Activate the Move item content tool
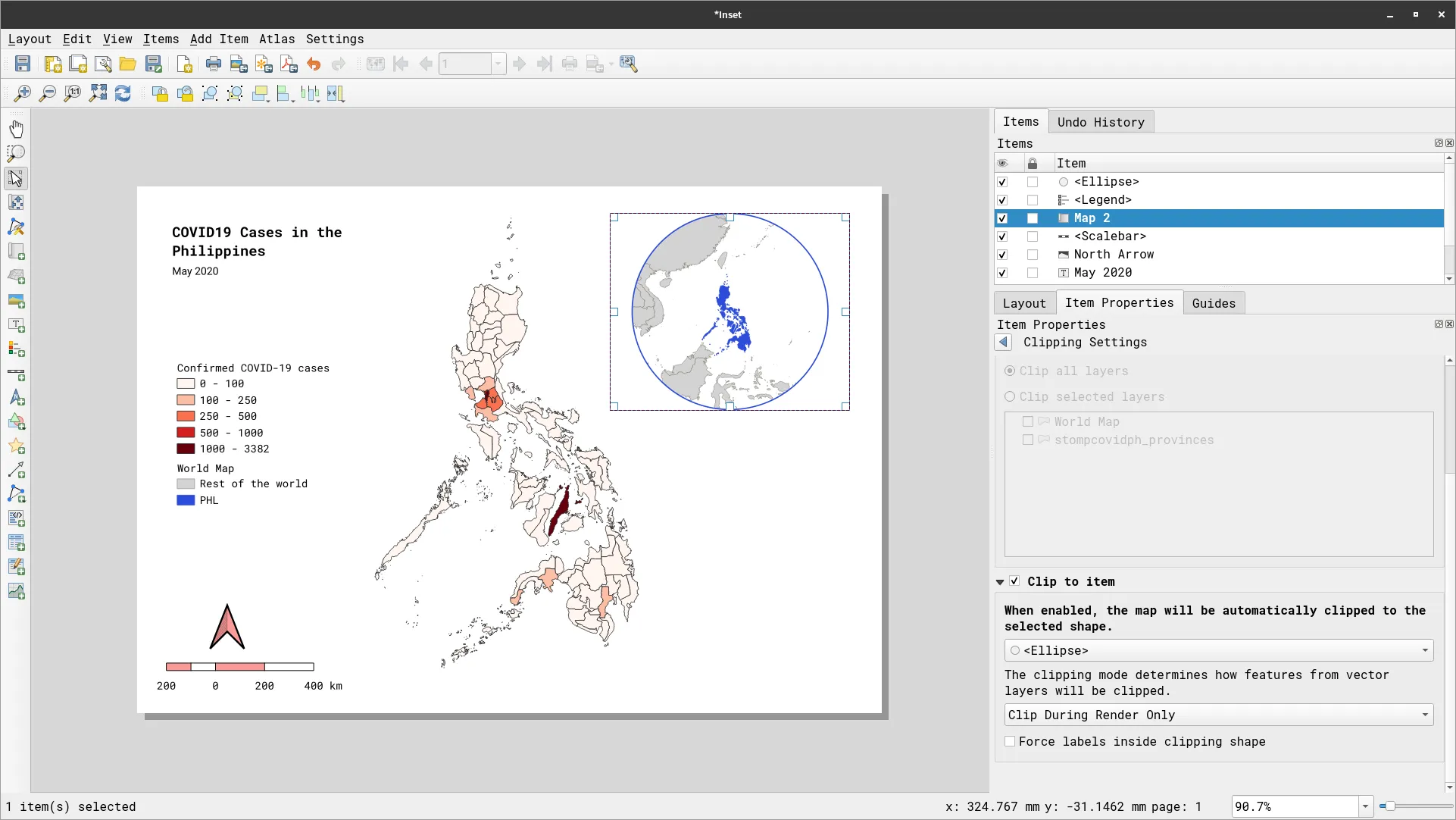The width and height of the screenshot is (1456, 820). coord(17,202)
